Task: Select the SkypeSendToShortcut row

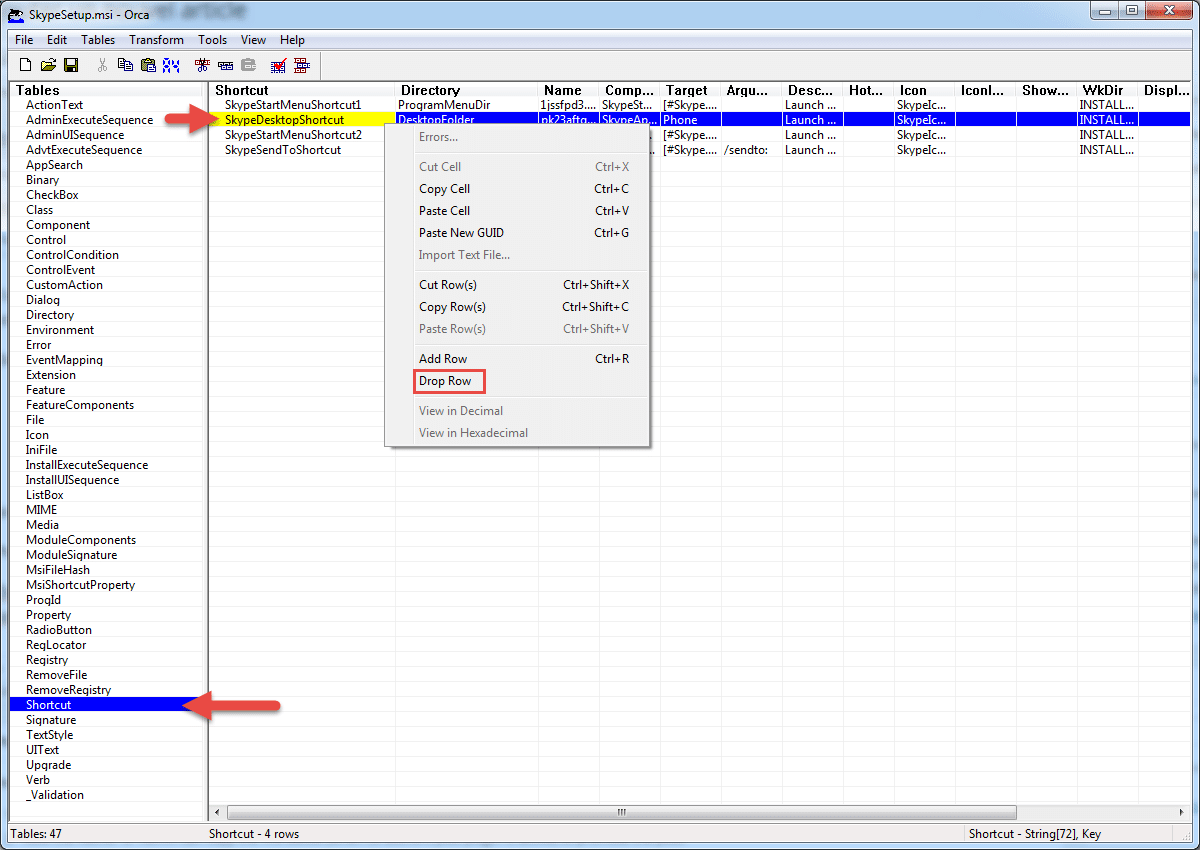Action: [283, 150]
